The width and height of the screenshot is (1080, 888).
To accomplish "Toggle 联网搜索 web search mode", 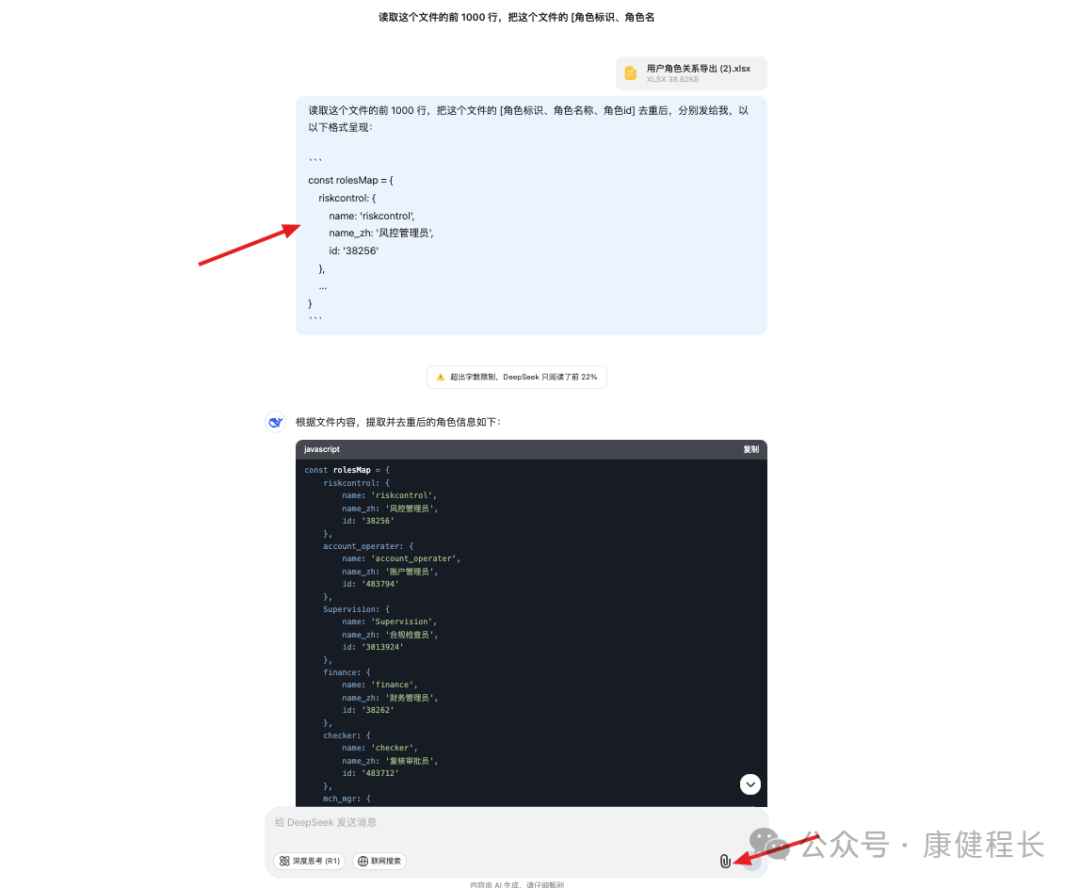I will click(x=380, y=861).
